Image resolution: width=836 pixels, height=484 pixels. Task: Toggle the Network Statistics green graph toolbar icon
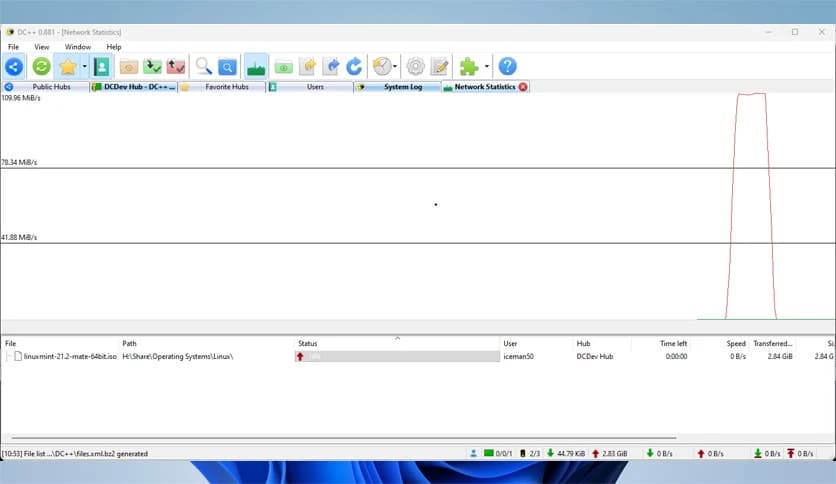pyautogui.click(x=256, y=67)
